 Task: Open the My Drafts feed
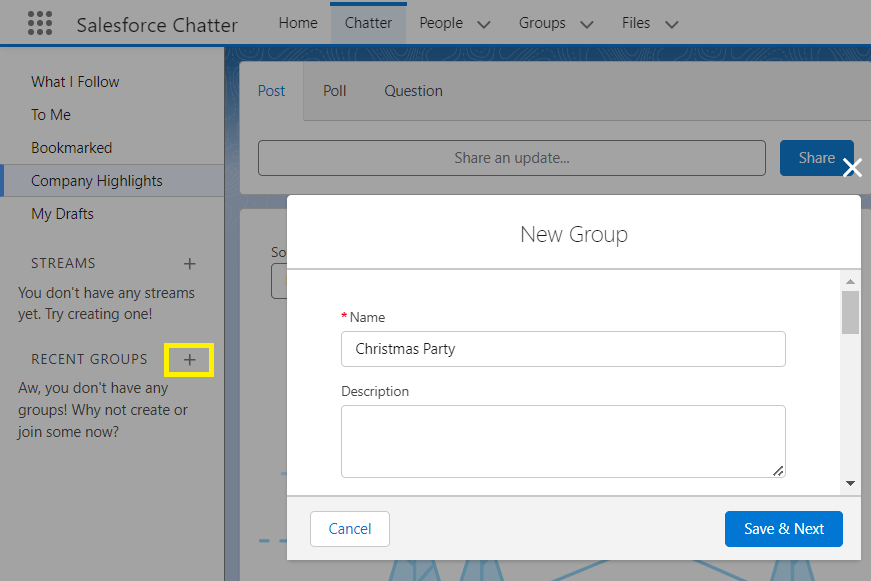tap(62, 214)
